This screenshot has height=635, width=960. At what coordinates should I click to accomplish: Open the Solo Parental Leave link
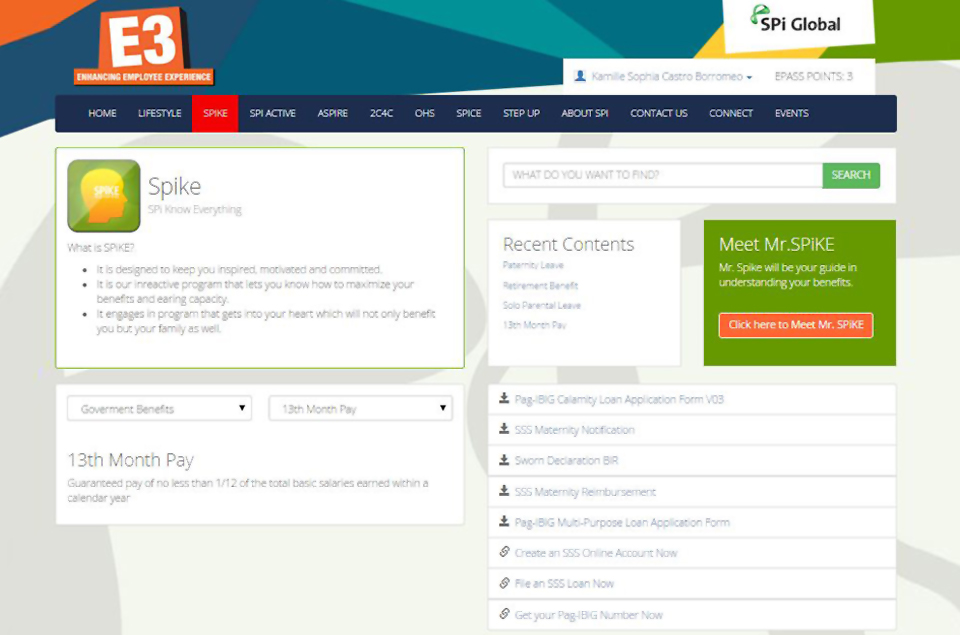(x=541, y=305)
